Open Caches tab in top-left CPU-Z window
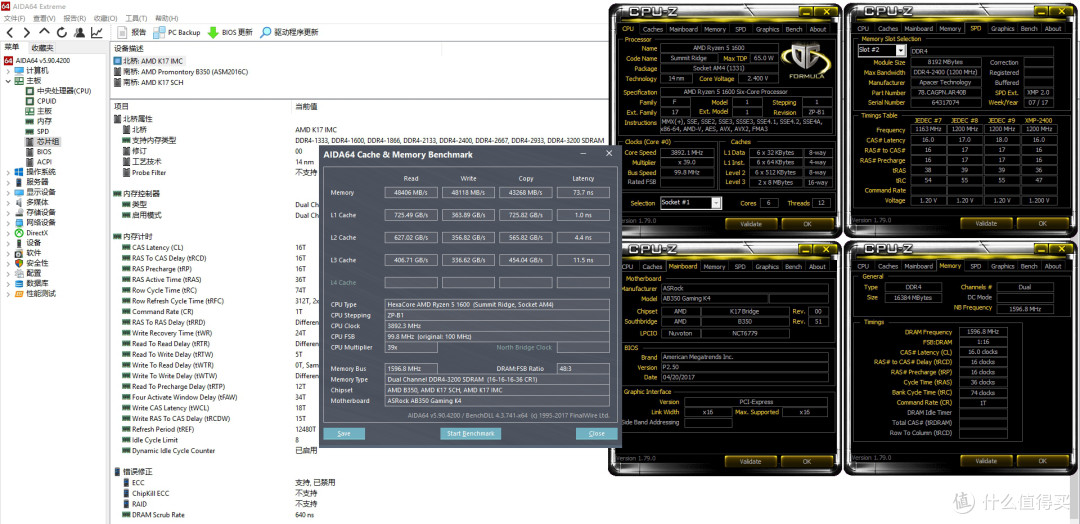The width and height of the screenshot is (1080, 524). [x=652, y=29]
